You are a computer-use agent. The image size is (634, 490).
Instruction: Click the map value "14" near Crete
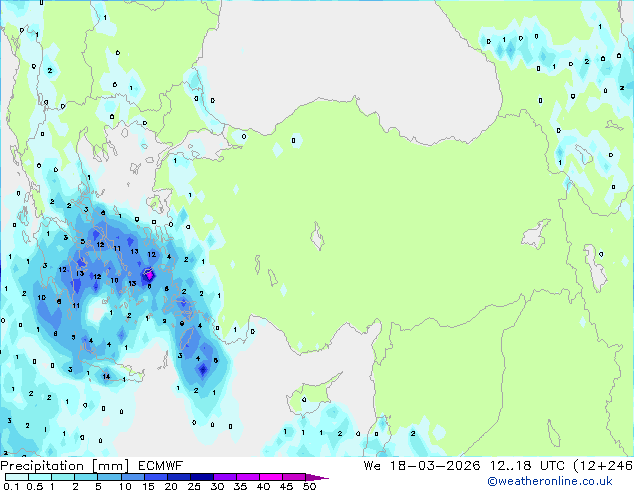click(106, 376)
